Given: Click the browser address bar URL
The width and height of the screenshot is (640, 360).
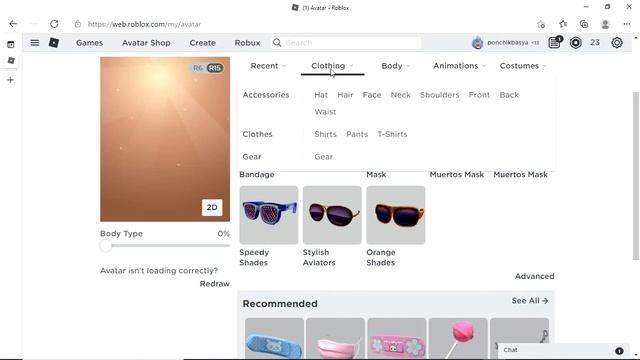Looking at the screenshot, I should (144, 24).
